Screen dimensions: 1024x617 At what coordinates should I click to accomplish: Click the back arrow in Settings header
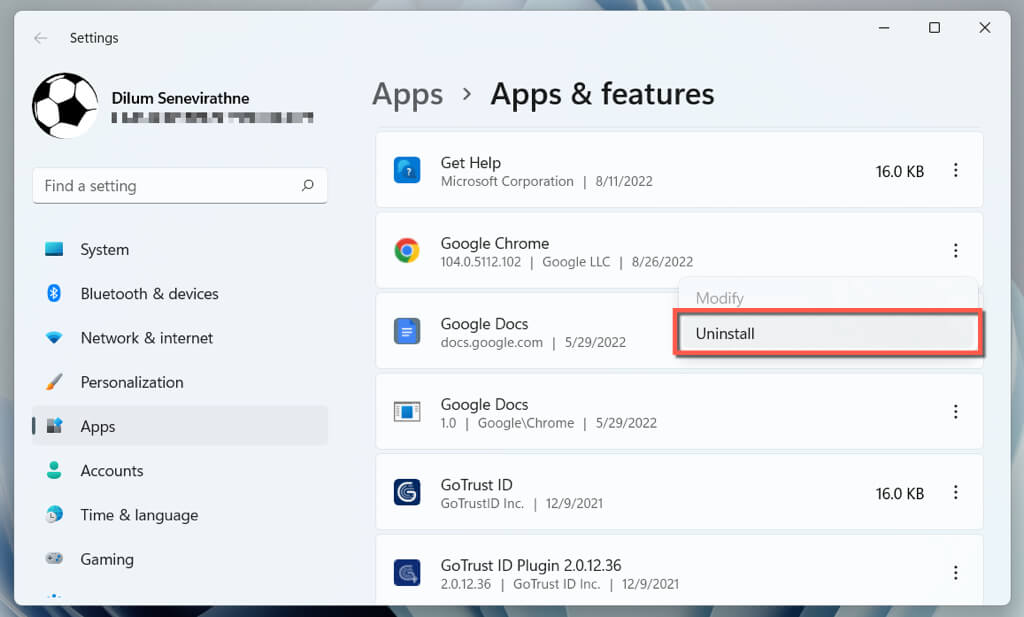pos(40,38)
